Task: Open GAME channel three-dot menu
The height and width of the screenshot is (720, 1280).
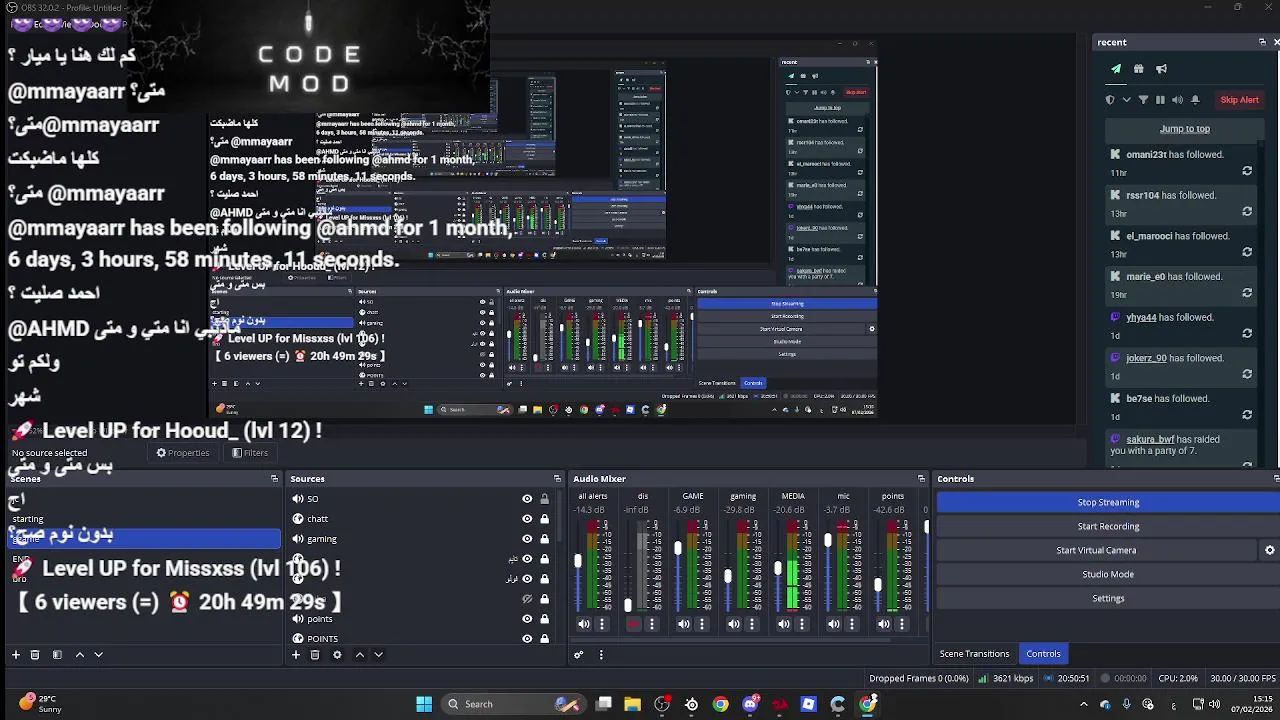Action: tap(702, 624)
